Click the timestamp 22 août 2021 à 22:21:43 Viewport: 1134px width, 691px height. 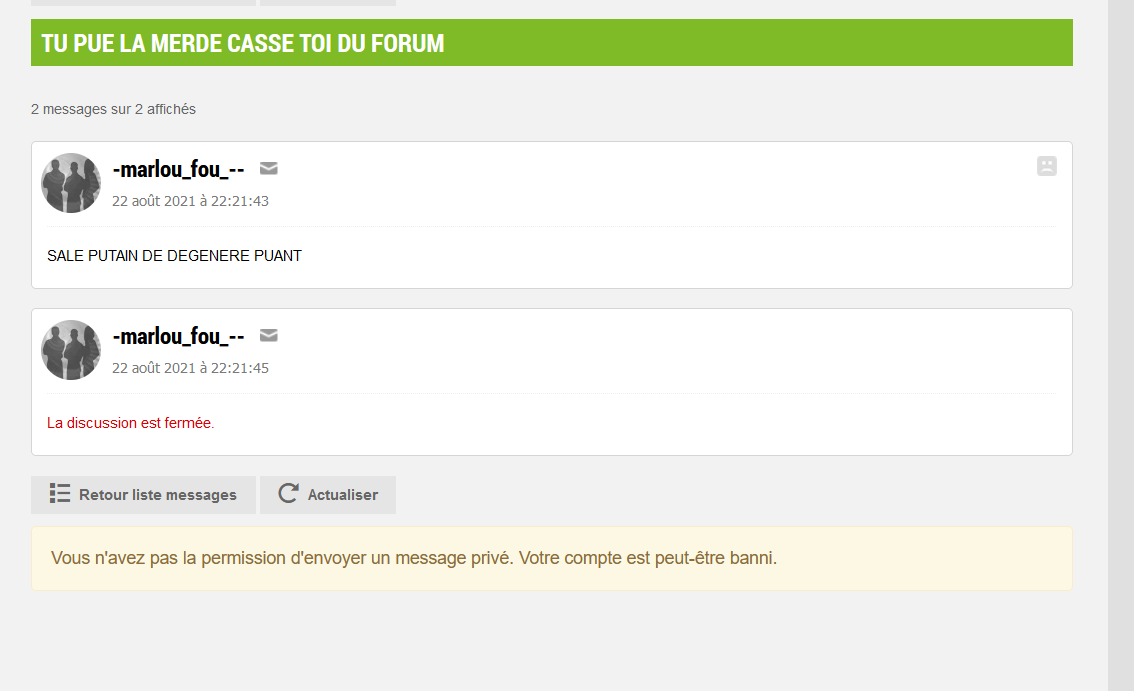coord(190,201)
